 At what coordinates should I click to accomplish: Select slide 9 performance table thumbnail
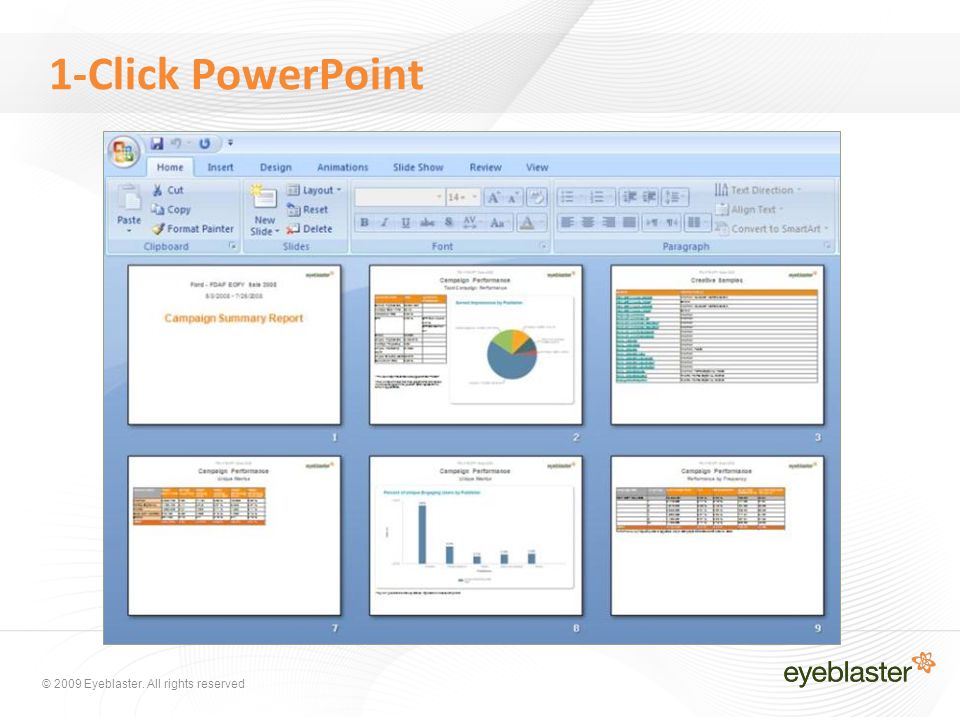coord(717,536)
